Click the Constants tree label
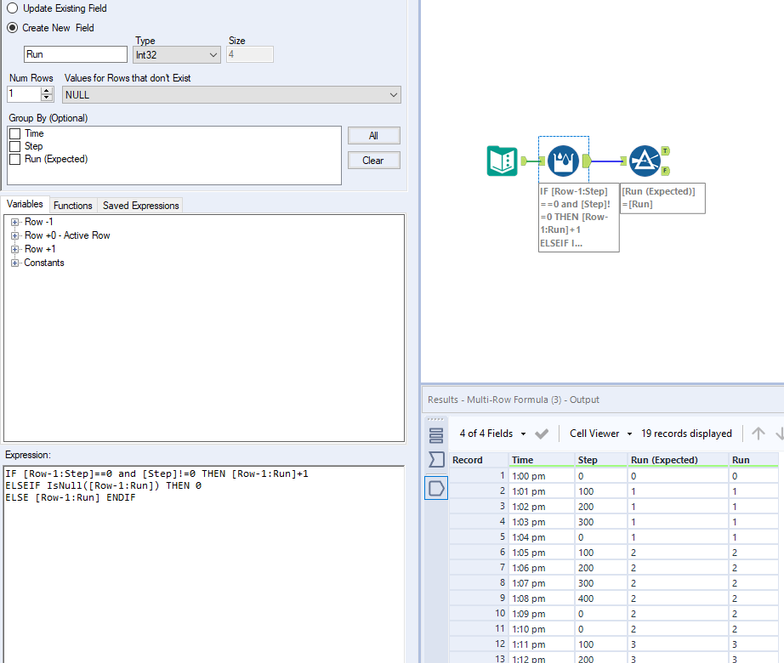This screenshot has width=784, height=663. (x=44, y=263)
